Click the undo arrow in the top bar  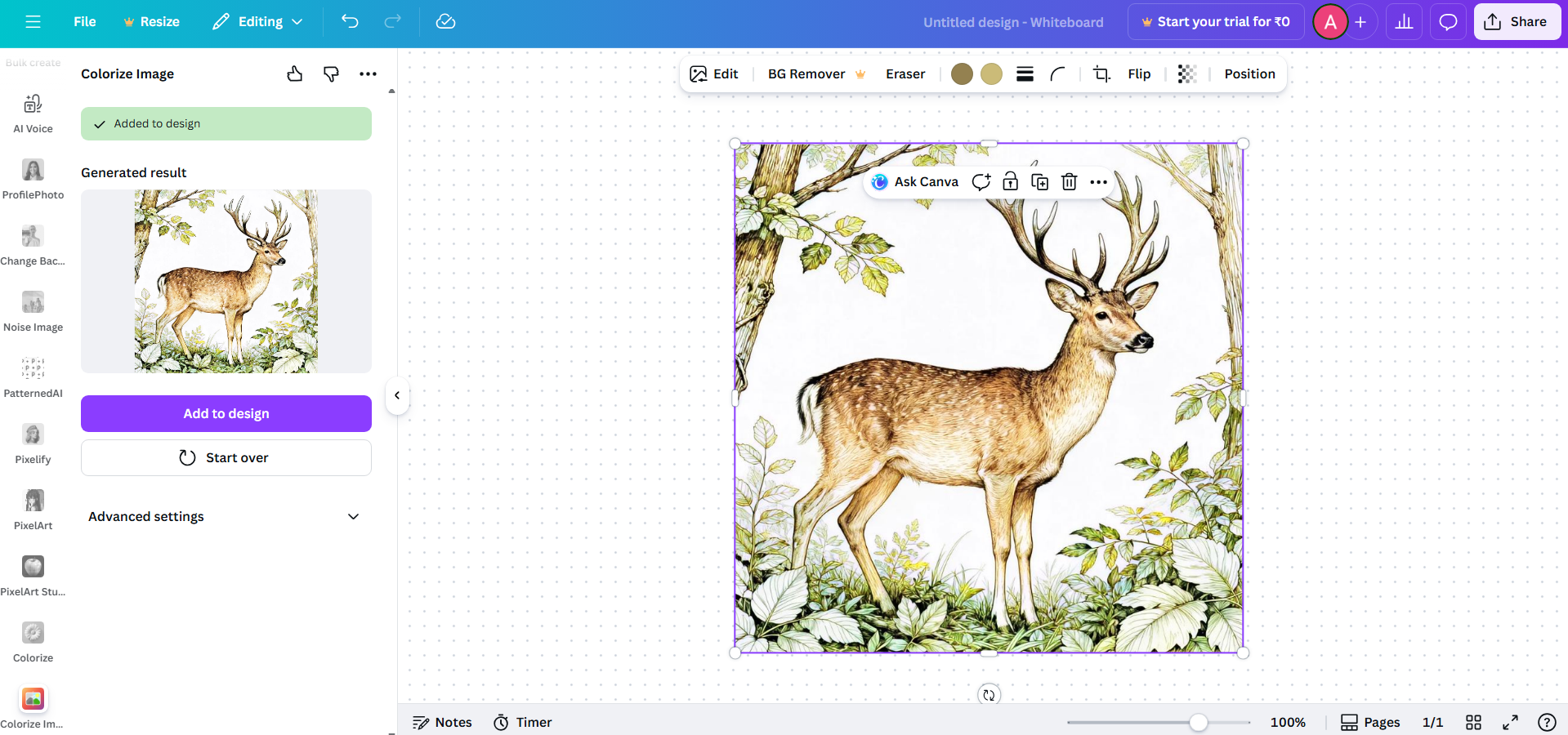pyautogui.click(x=350, y=22)
